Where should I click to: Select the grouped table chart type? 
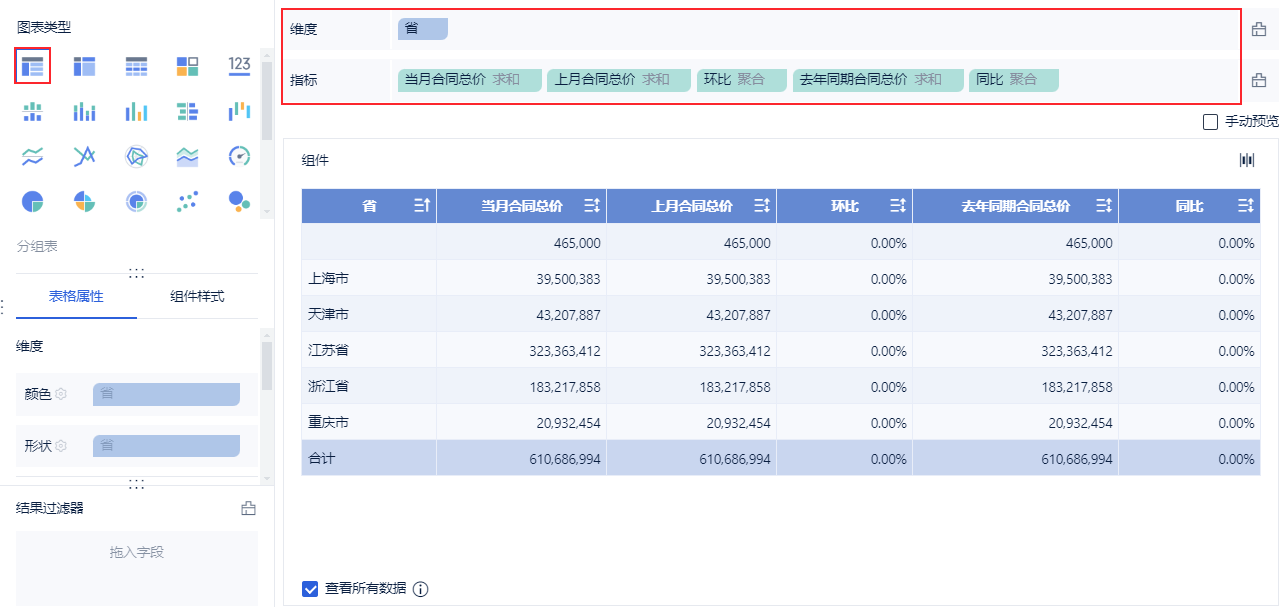pyautogui.click(x=33, y=67)
